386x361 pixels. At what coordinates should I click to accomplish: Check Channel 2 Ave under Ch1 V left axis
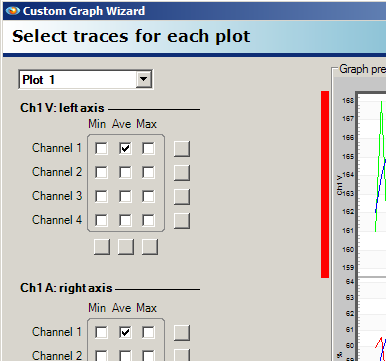(x=125, y=172)
